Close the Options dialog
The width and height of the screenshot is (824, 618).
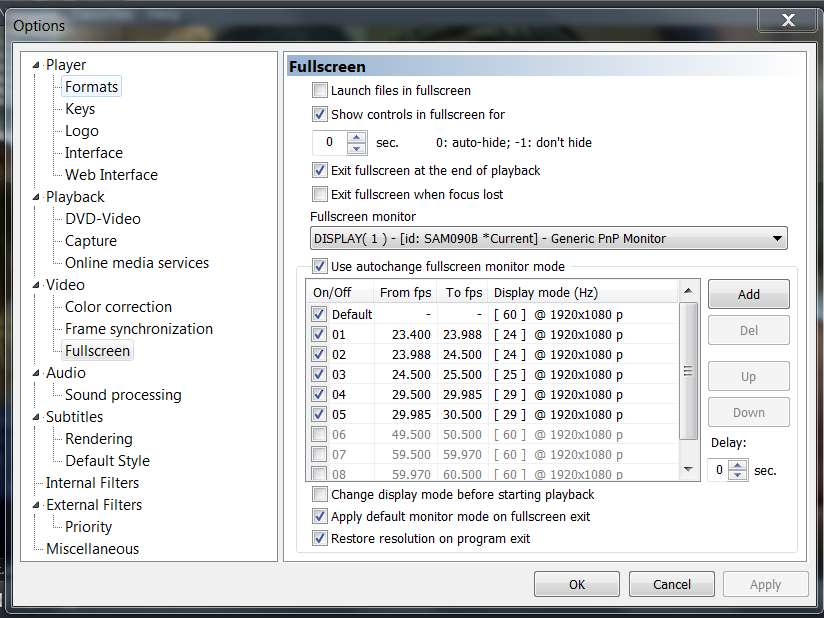(788, 20)
